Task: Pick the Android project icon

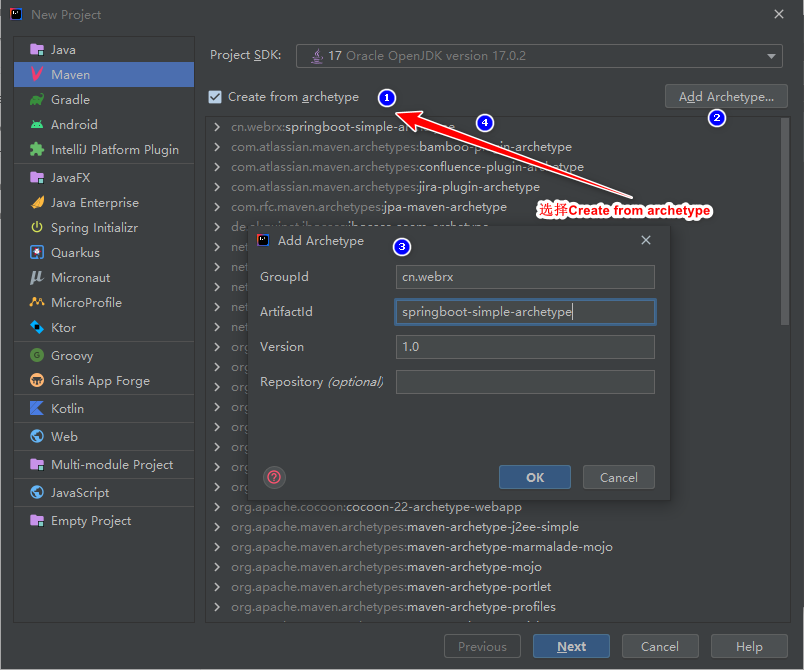Action: [x=37, y=125]
